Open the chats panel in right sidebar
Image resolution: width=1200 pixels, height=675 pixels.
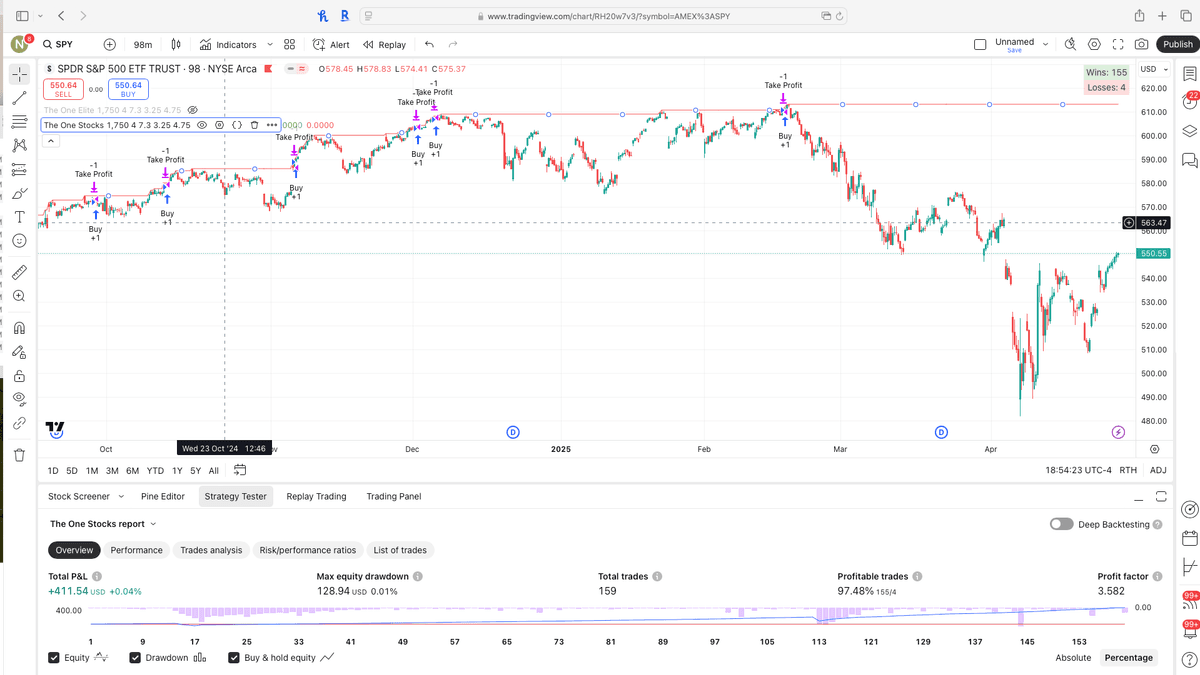click(1189, 160)
